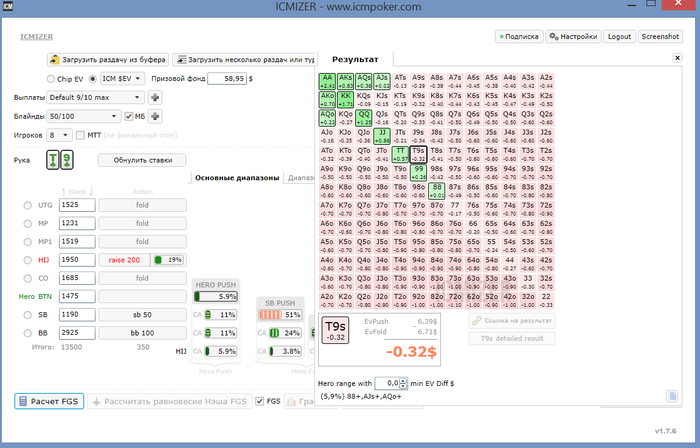Click the min EV Diff stepper arrows
This screenshot has height=448, width=700.
click(x=404, y=383)
